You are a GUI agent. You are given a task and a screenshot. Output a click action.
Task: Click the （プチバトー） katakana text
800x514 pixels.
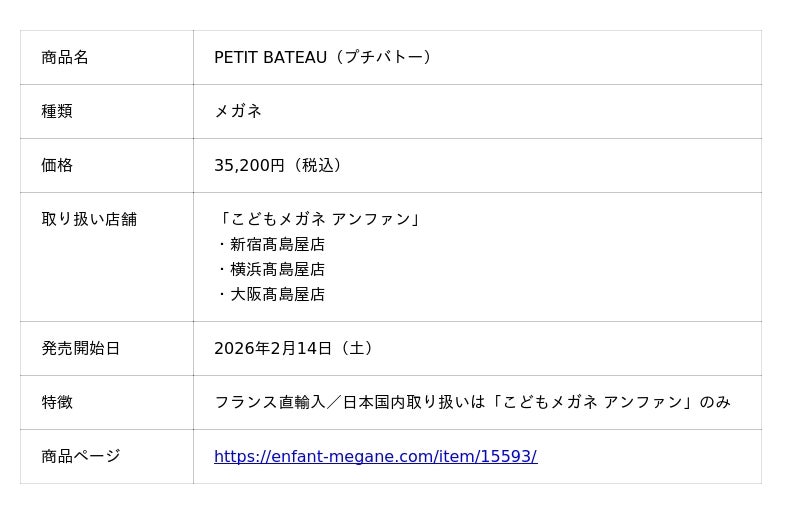[x=384, y=58]
